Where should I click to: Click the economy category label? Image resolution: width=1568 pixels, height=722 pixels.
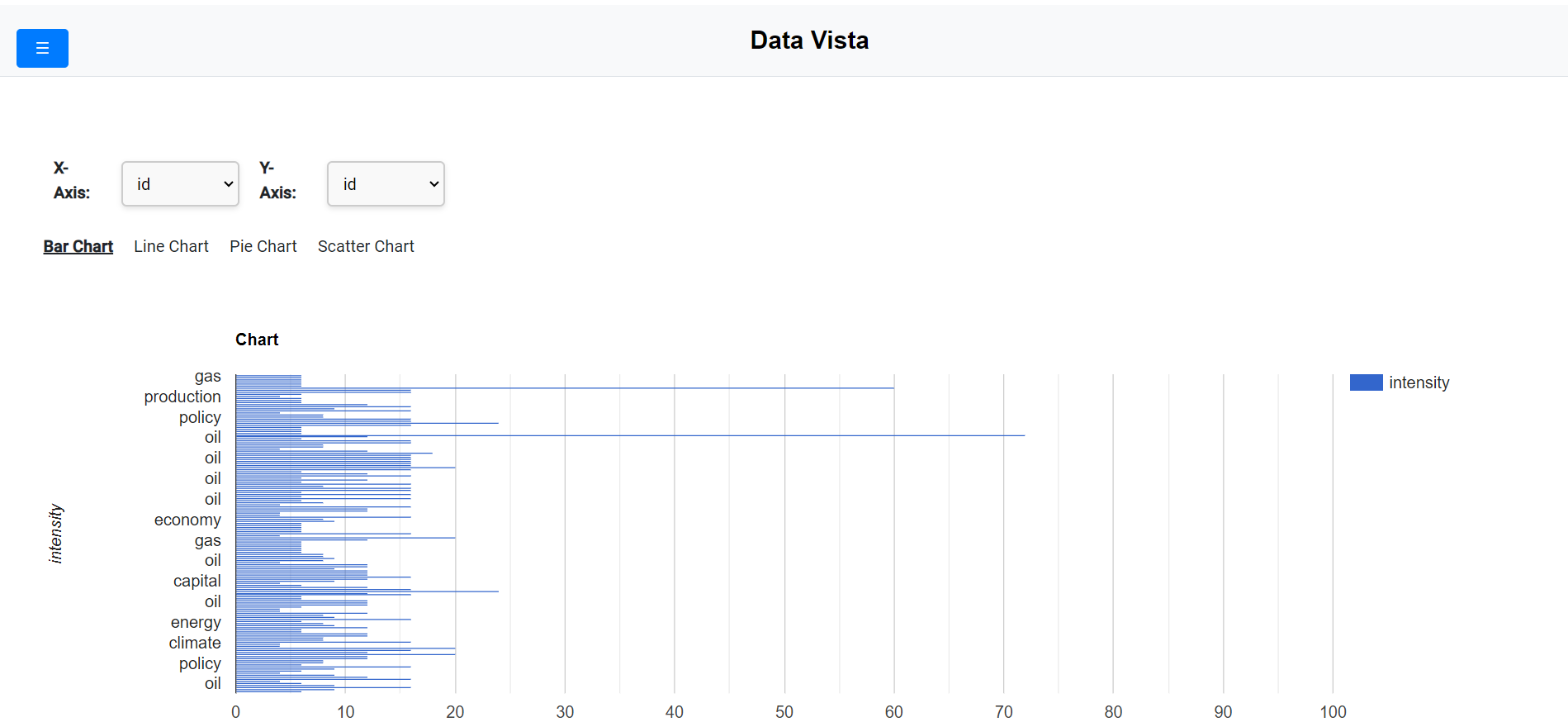click(x=187, y=520)
